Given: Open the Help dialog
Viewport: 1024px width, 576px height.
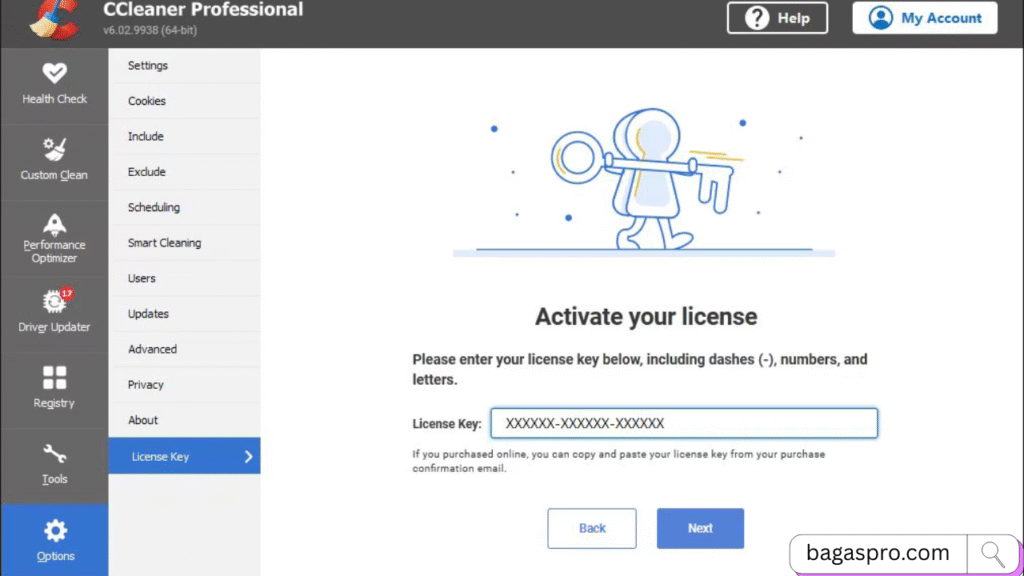Looking at the screenshot, I should (x=777, y=17).
